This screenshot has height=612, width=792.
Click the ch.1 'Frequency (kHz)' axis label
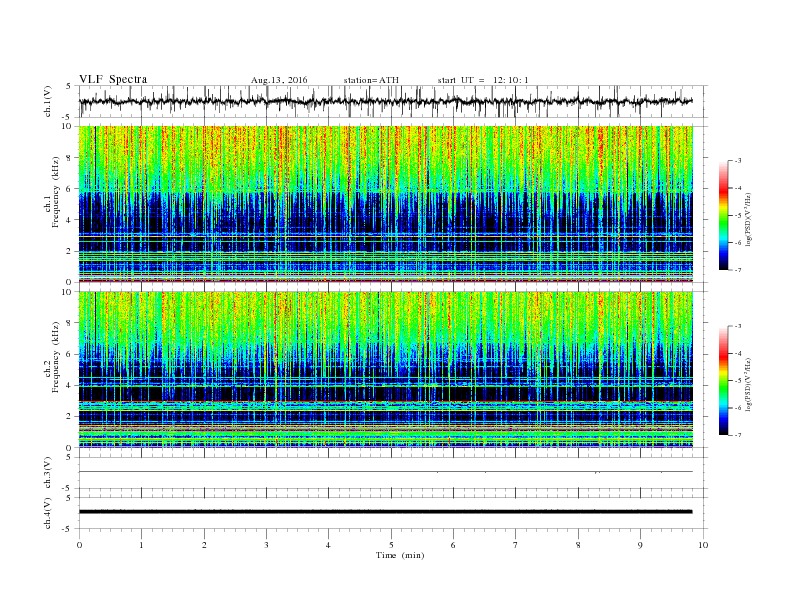[56, 192]
